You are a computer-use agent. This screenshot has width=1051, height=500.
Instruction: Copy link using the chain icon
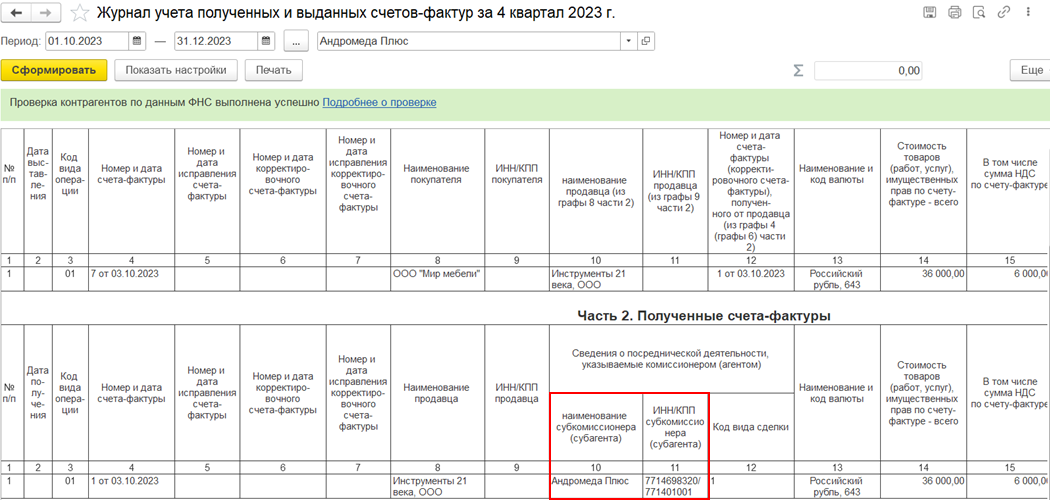pyautogui.click(x=1004, y=12)
